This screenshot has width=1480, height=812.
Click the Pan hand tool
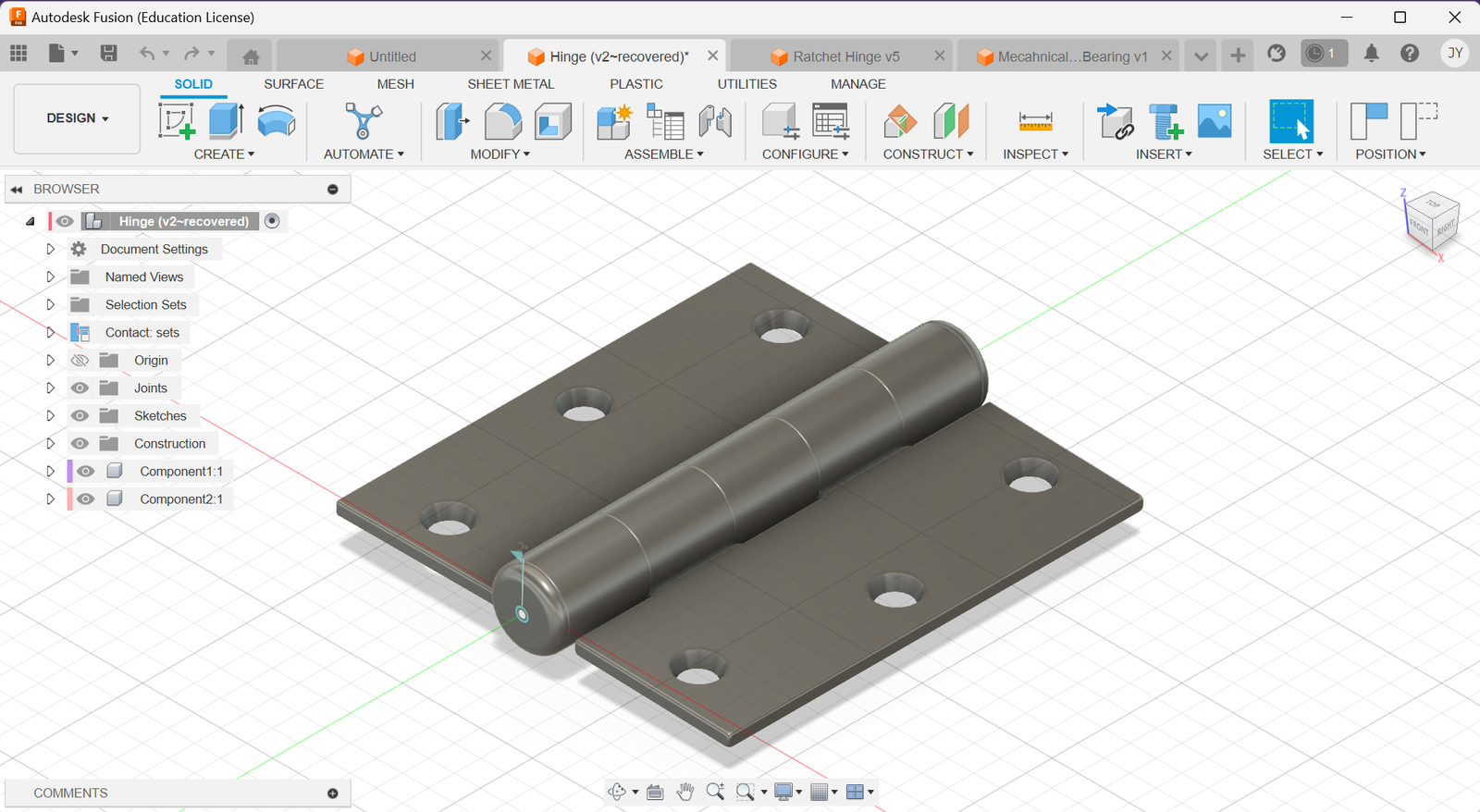[x=684, y=792]
